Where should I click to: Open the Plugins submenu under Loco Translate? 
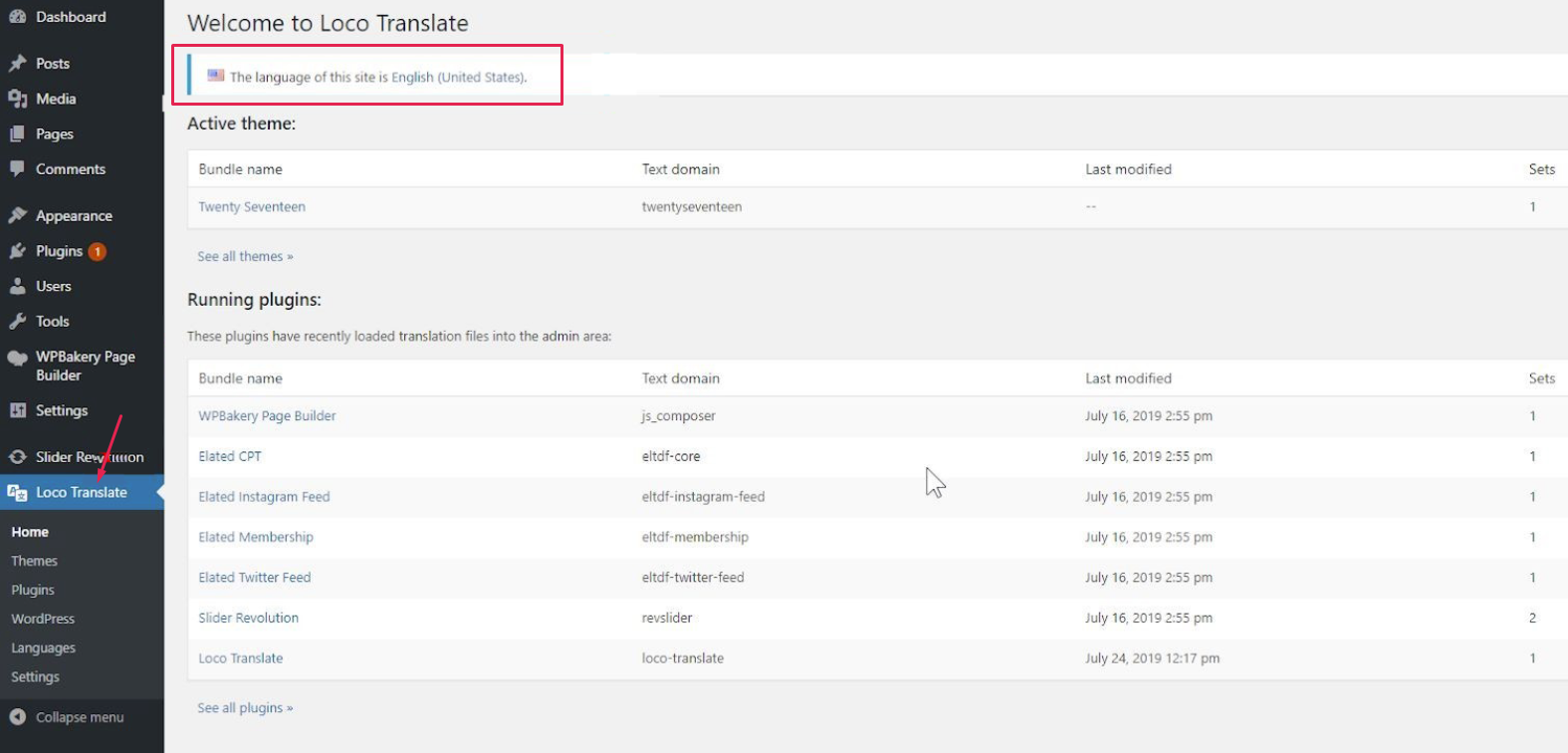pyautogui.click(x=33, y=590)
